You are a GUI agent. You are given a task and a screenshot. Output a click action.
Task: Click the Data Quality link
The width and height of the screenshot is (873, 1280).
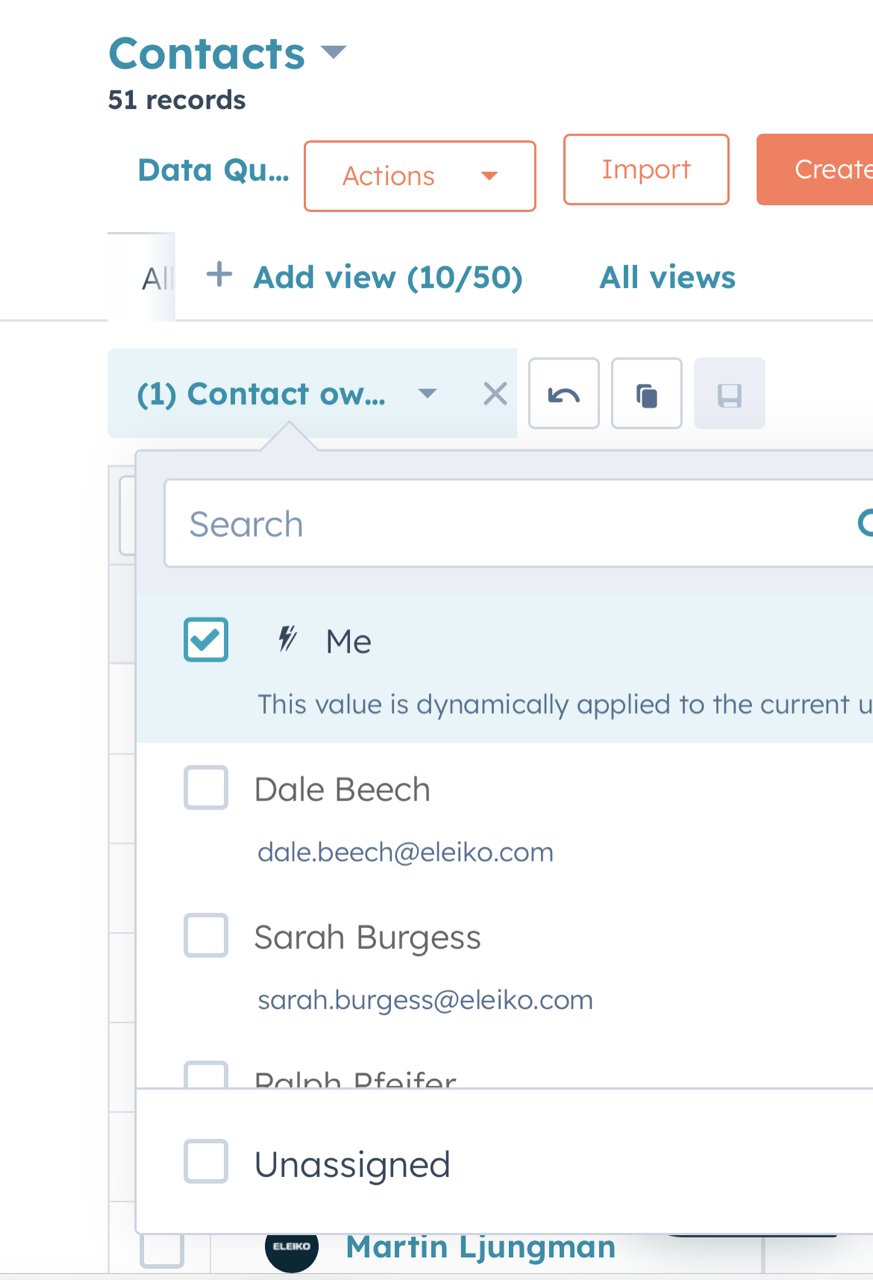(213, 170)
